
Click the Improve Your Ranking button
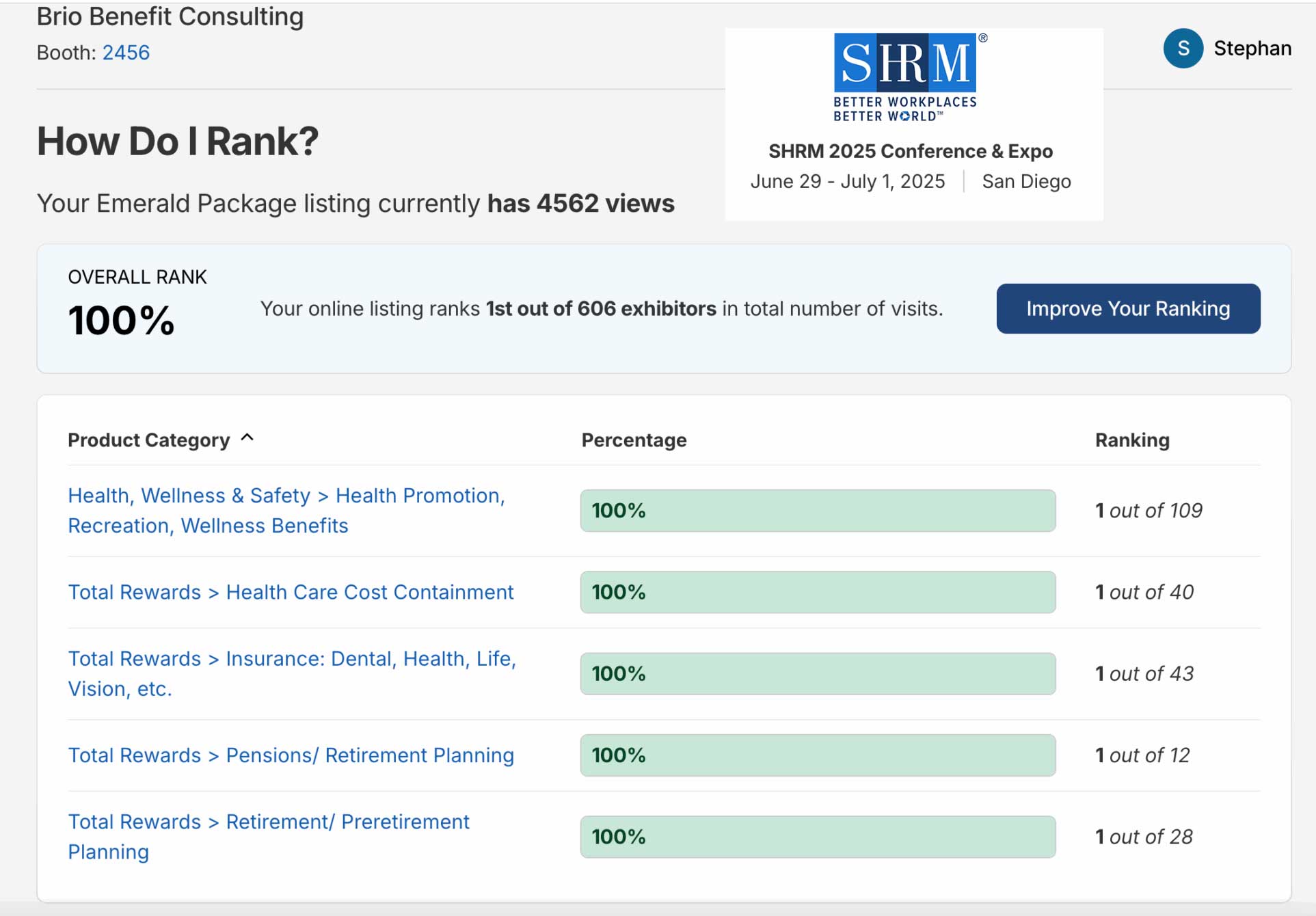(1127, 309)
